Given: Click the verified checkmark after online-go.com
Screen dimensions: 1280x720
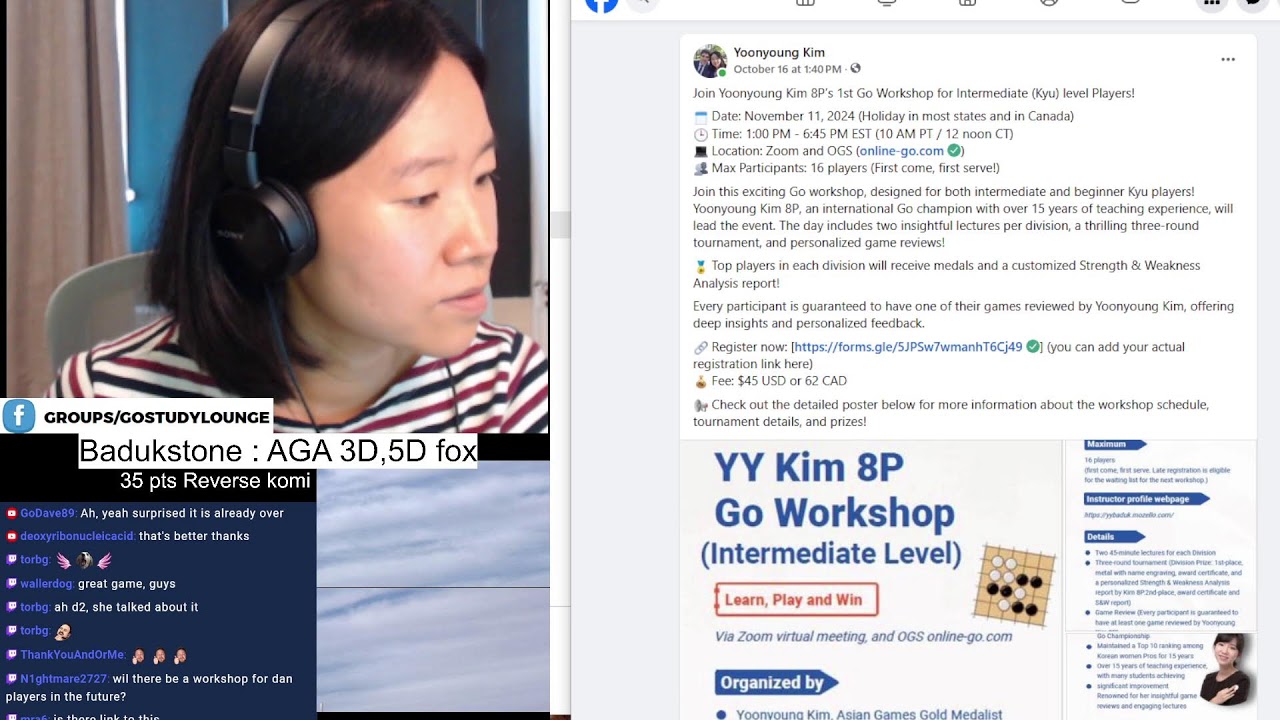Looking at the screenshot, I should click(954, 151).
